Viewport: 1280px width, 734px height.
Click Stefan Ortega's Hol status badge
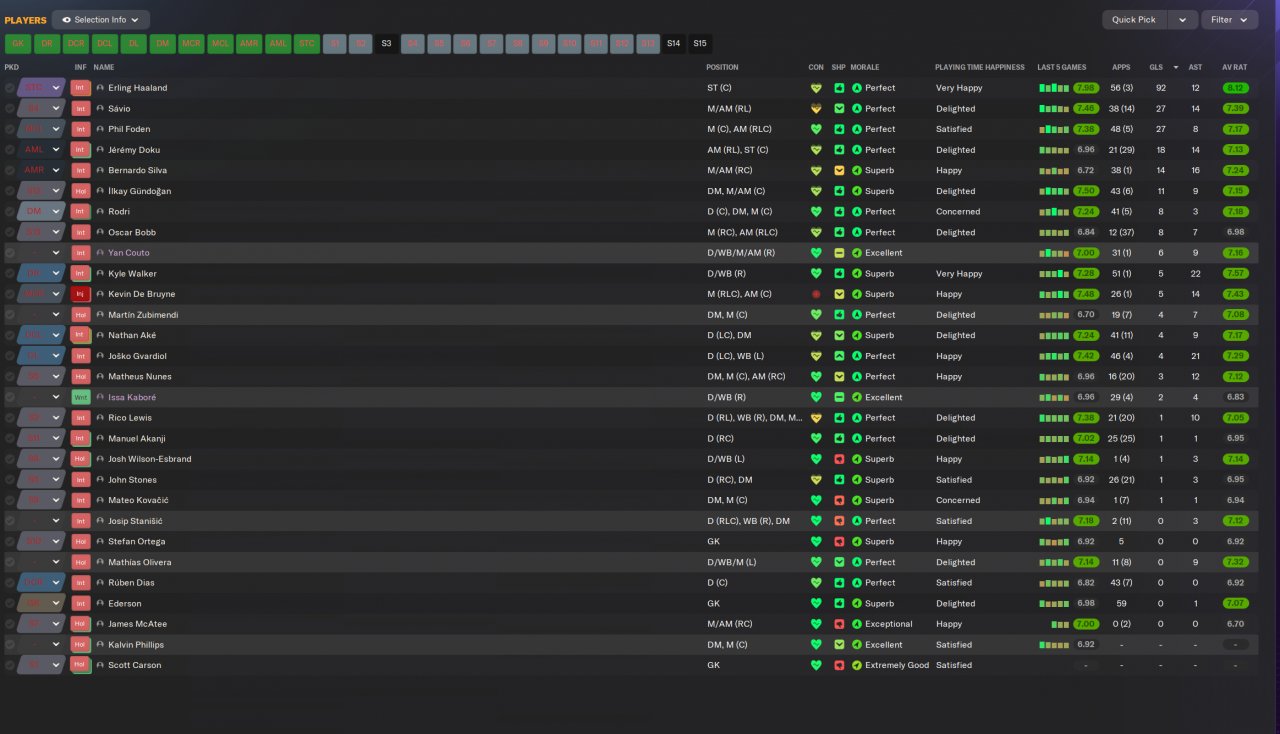(81, 541)
